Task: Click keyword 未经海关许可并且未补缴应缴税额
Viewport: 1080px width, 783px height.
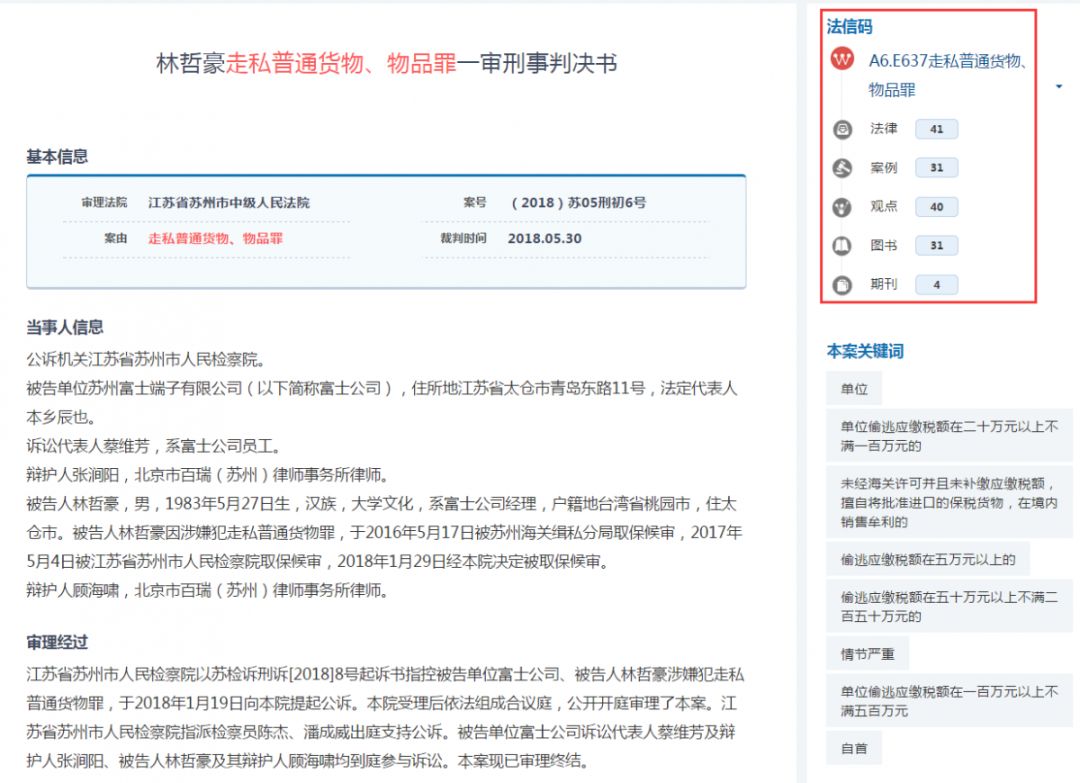Action: pos(949,503)
